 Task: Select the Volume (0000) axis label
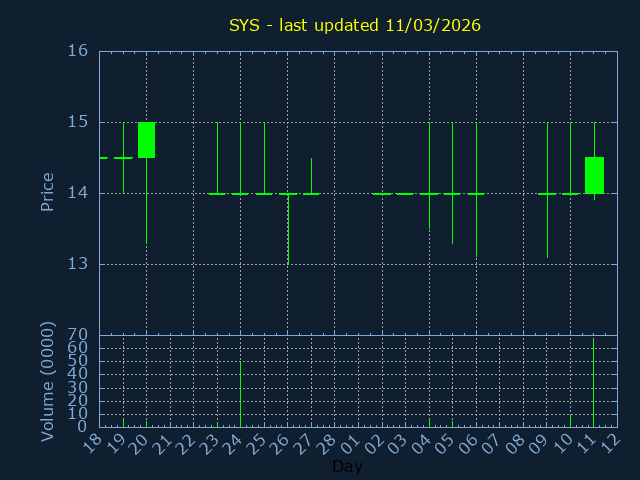point(47,381)
